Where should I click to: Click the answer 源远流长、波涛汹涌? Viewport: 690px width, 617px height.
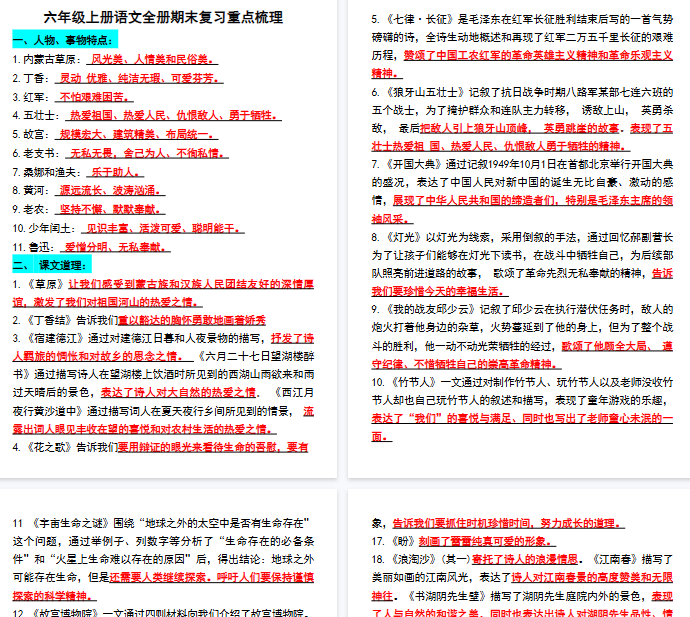pos(110,191)
